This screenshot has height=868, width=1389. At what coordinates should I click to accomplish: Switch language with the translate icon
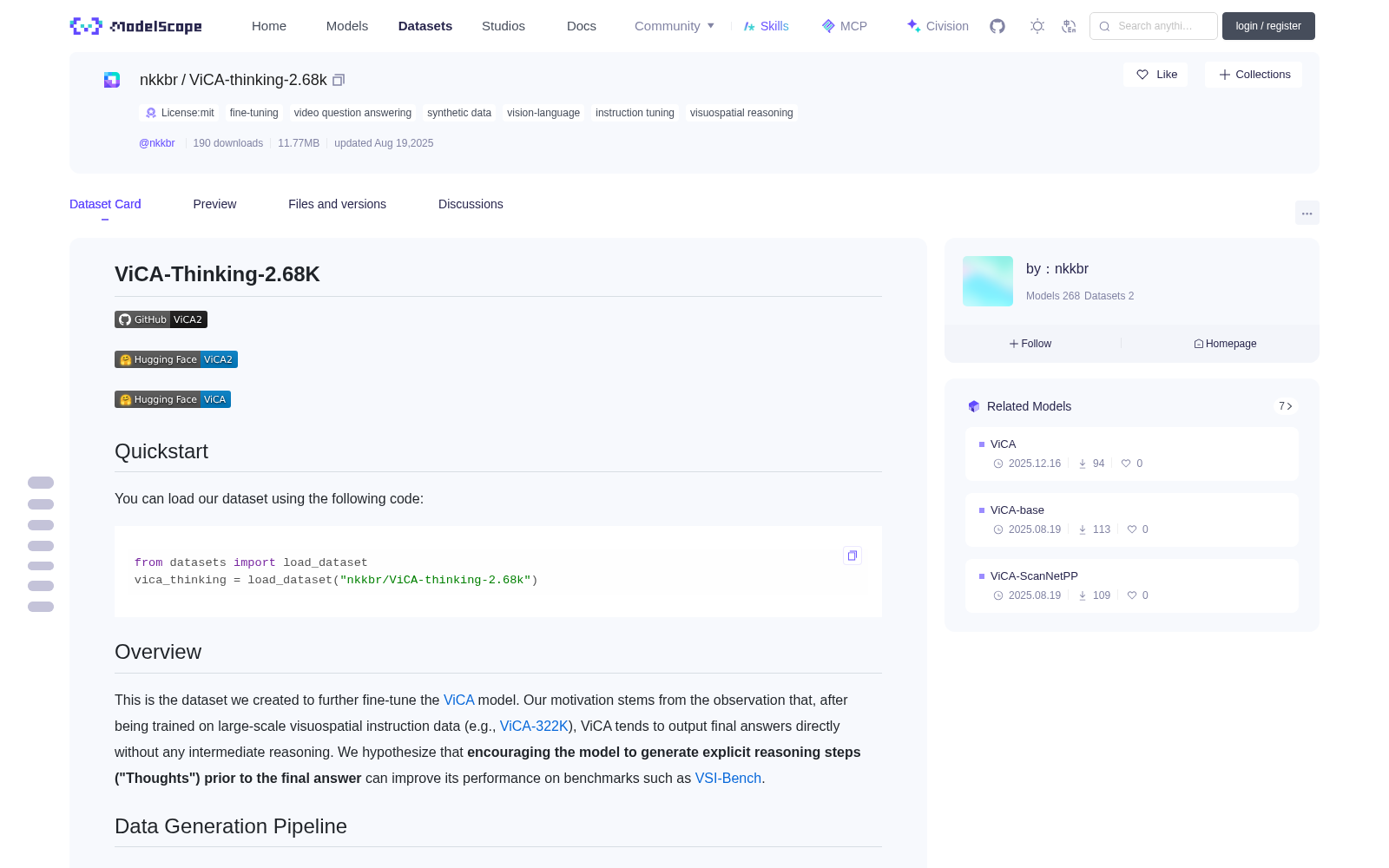point(1070,26)
